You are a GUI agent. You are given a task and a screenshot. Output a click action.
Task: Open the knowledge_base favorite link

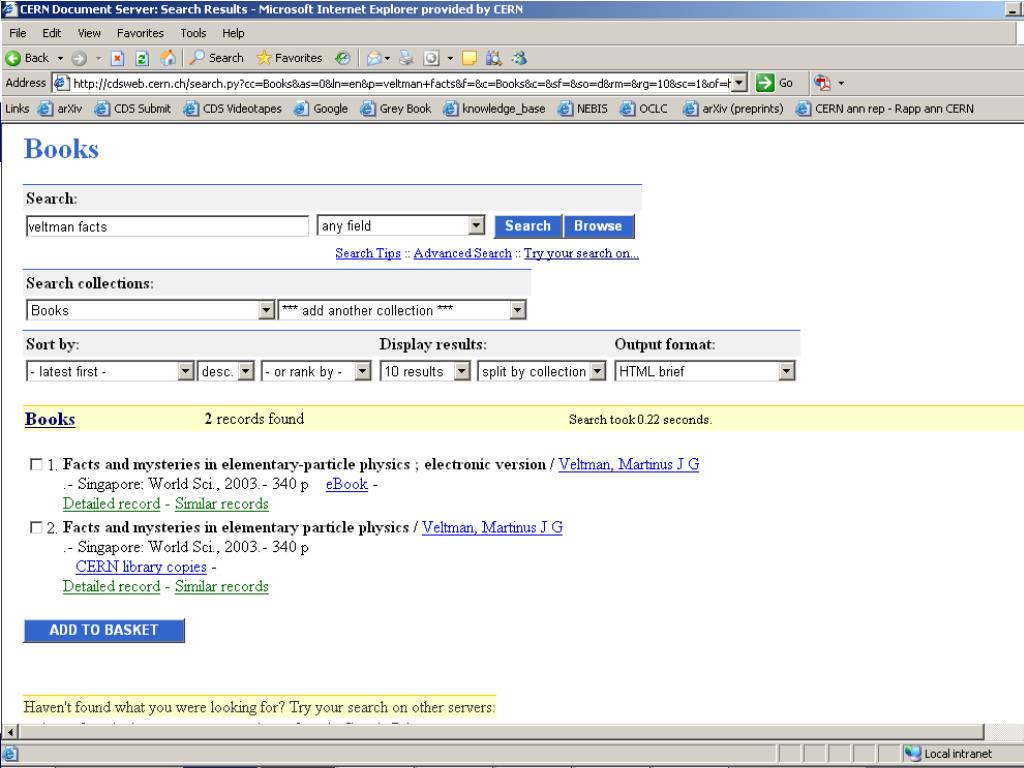(x=494, y=108)
